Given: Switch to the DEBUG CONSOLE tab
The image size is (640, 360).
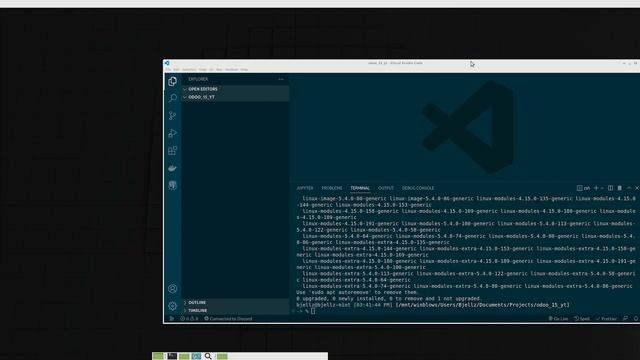Looking at the screenshot, I should [418, 188].
